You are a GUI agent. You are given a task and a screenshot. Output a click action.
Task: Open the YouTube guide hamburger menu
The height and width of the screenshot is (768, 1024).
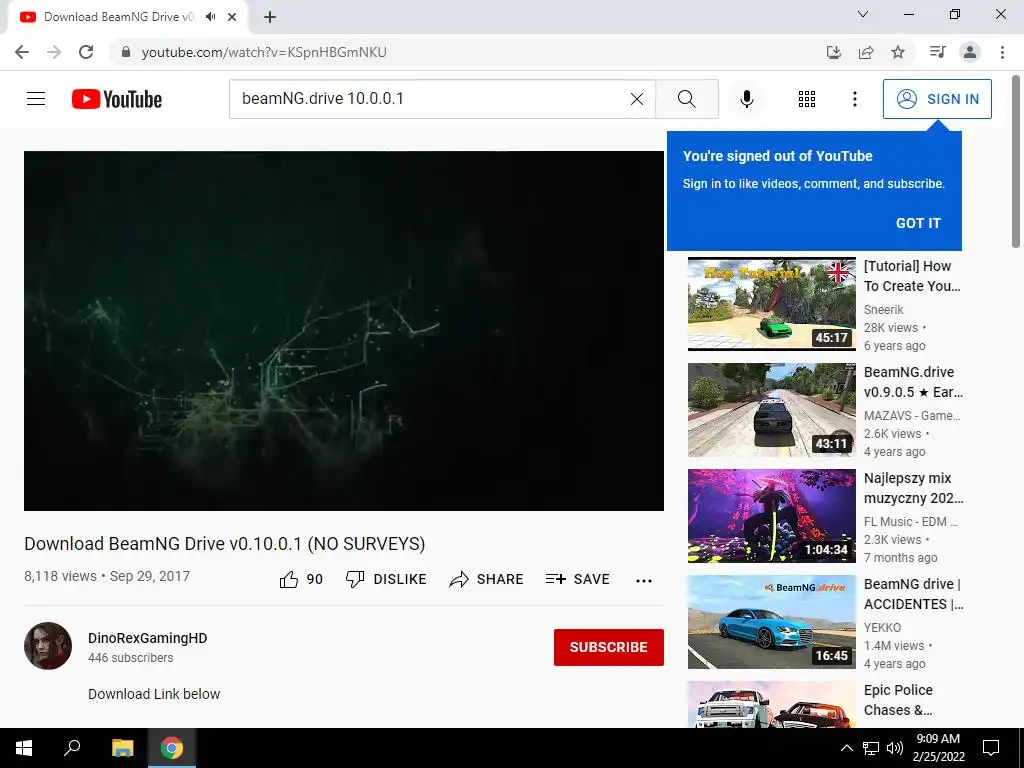point(36,99)
